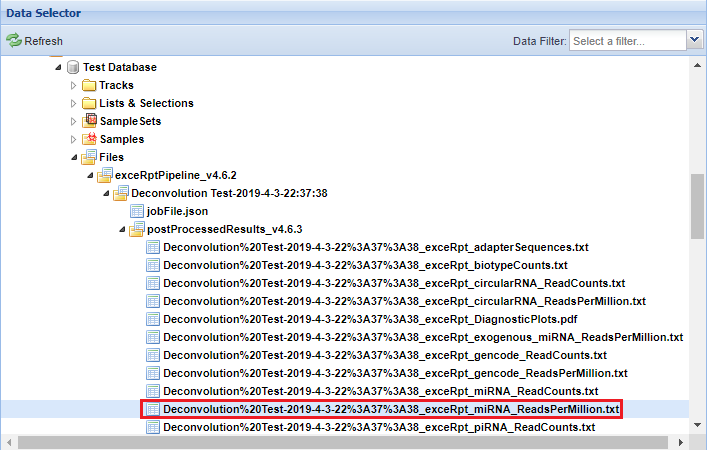Click the vertical scrollbar thumb

pos(697,205)
